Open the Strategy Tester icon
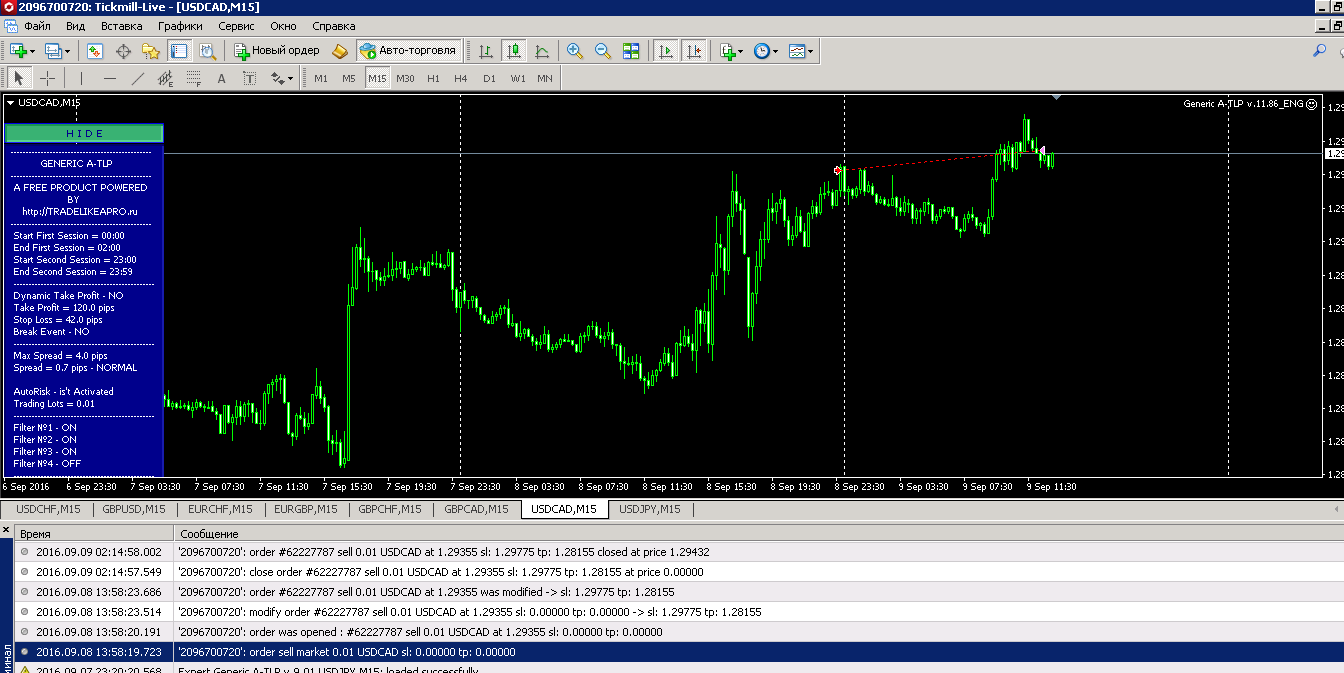 (207, 50)
